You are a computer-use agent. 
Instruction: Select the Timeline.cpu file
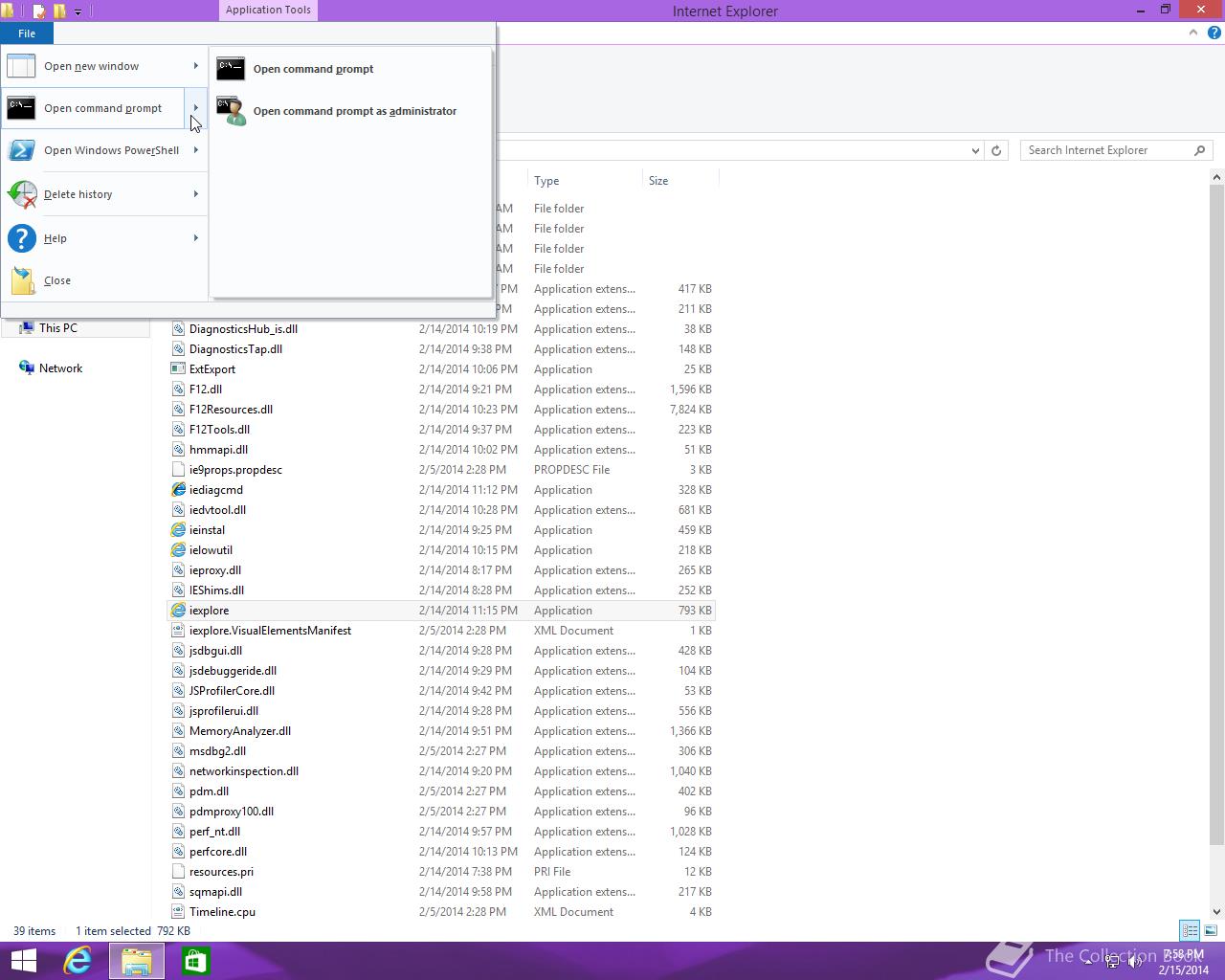tap(440, 912)
